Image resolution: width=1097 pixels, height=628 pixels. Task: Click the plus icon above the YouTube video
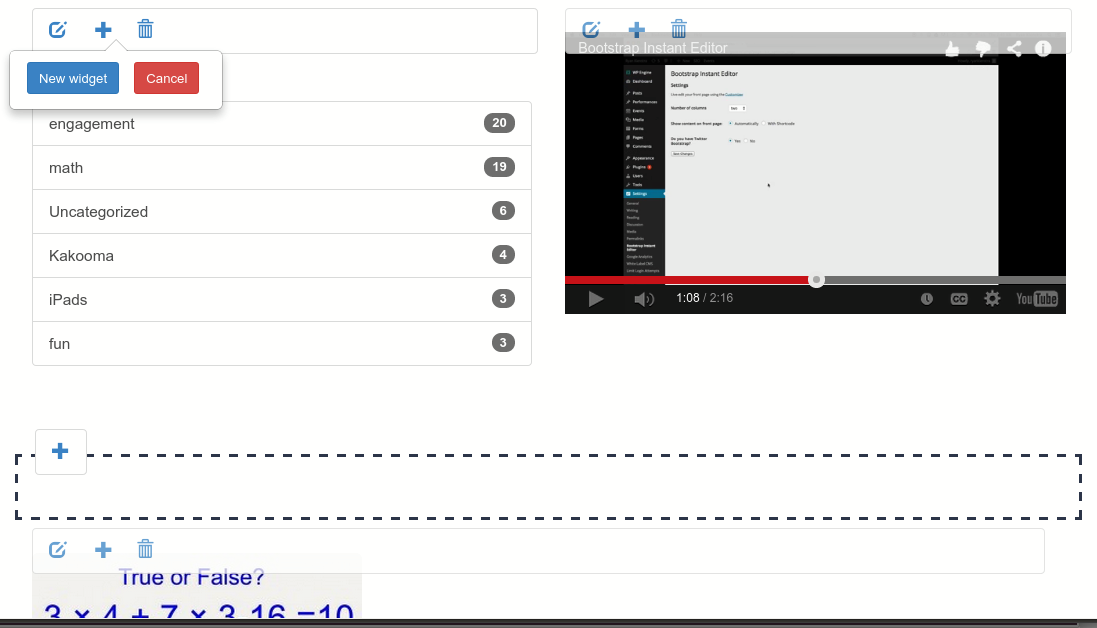[x=637, y=29]
